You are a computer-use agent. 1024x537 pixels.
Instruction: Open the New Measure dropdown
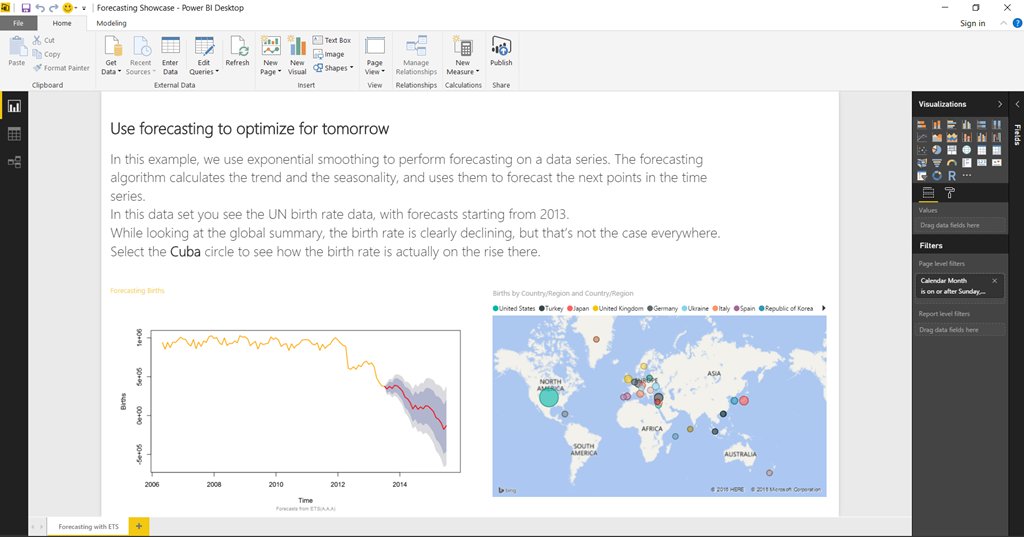463,56
